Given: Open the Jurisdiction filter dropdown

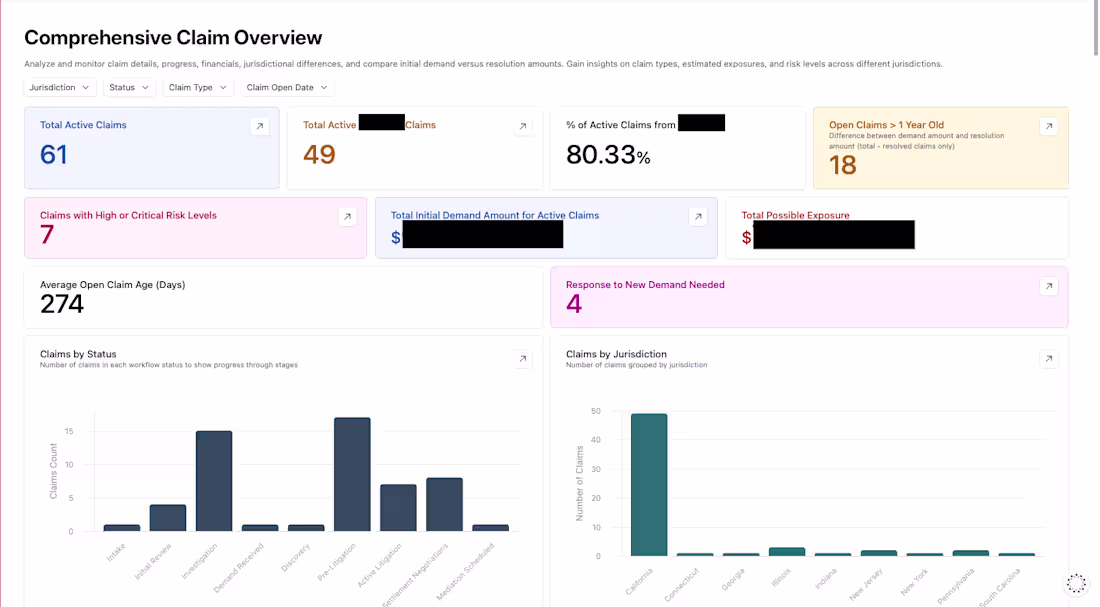Looking at the screenshot, I should (x=60, y=88).
